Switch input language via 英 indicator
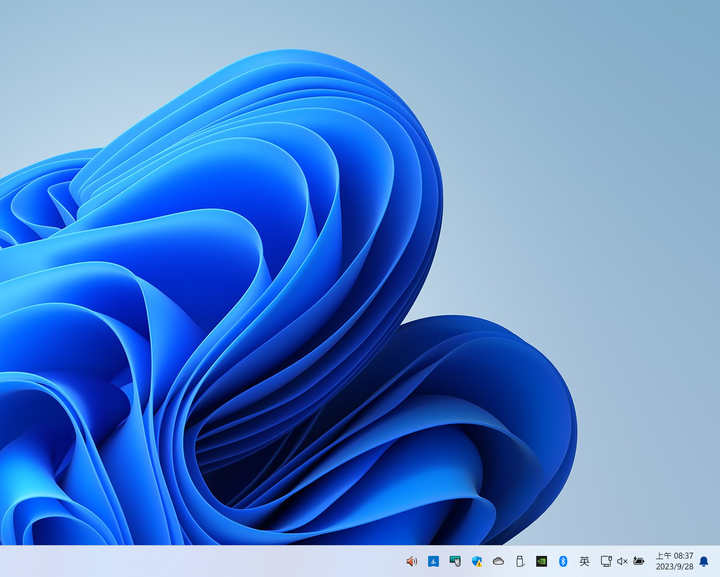Viewport: 720px width, 577px height. coord(584,561)
